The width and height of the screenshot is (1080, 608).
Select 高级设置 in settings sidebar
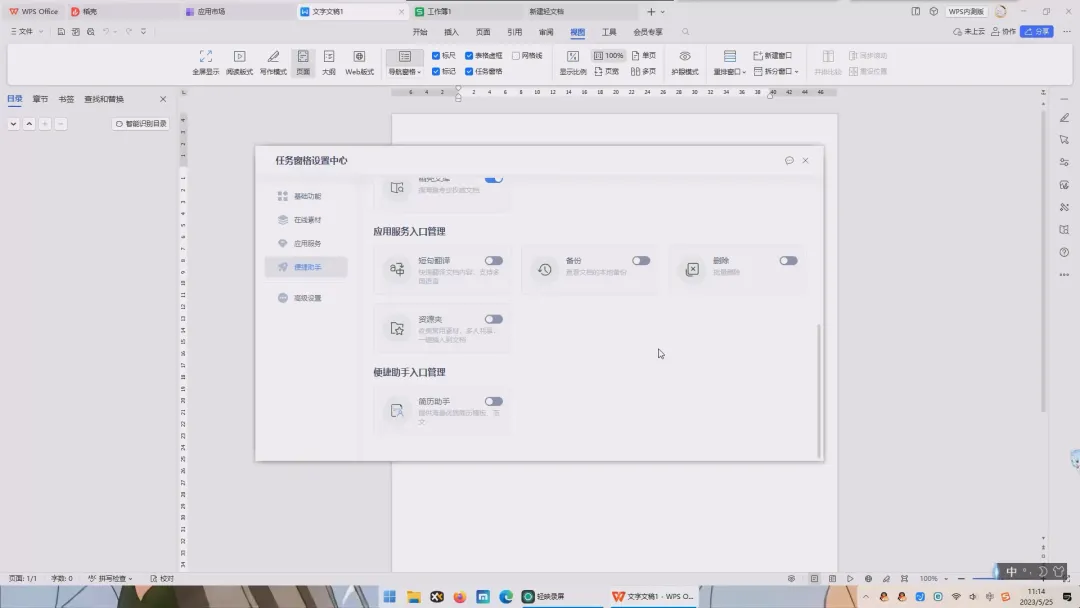306,298
